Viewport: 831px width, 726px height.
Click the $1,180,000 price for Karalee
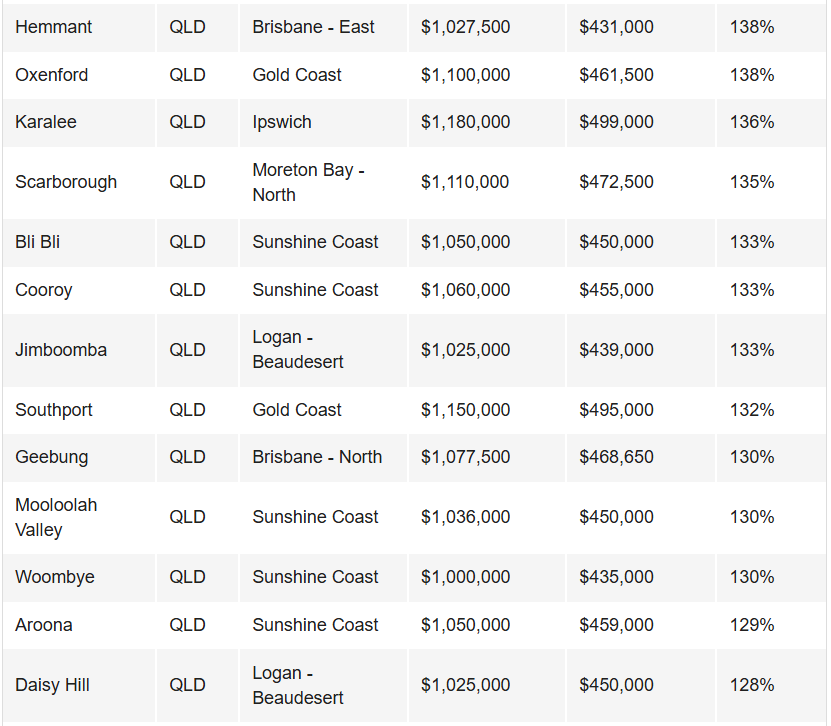pyautogui.click(x=465, y=122)
